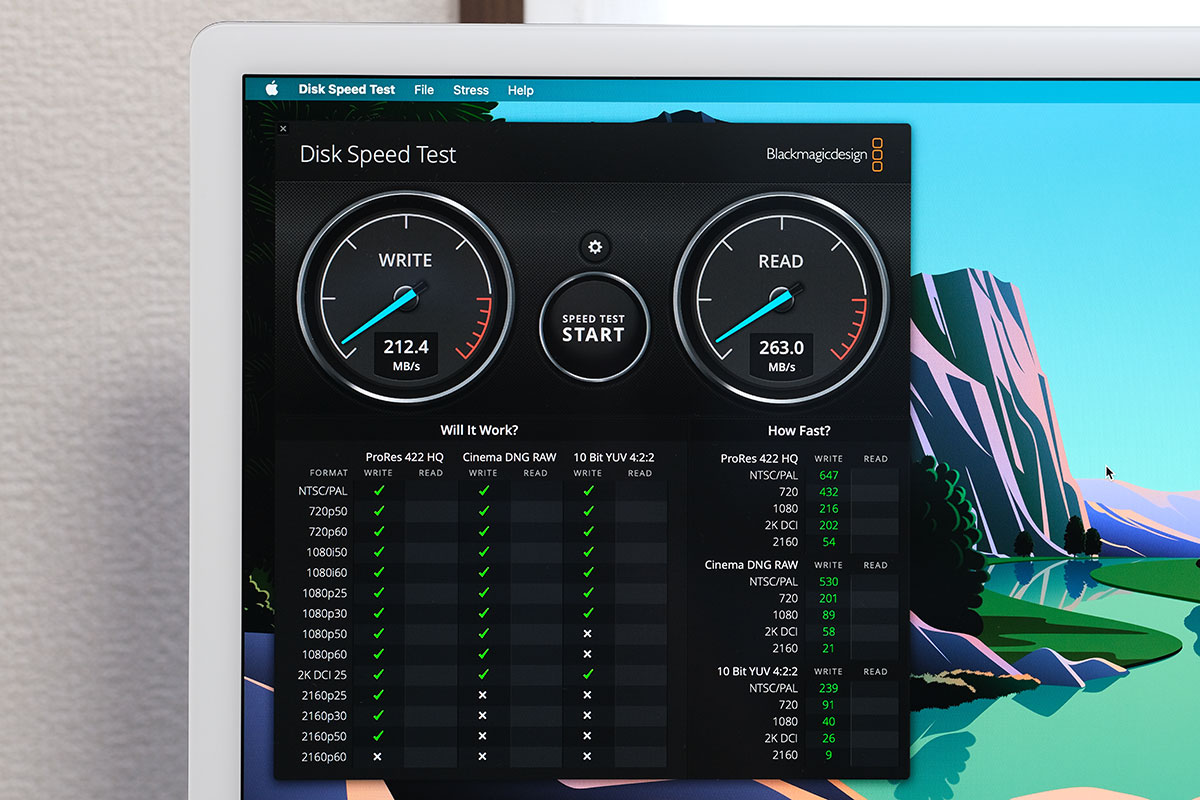Click the ProRes 422 HQ checkmark for 1080i60
The height and width of the screenshot is (800, 1200).
(378, 572)
